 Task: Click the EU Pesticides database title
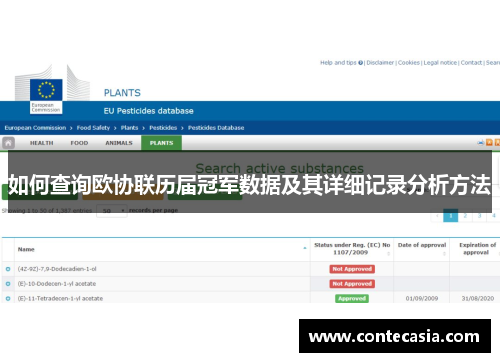coord(148,111)
